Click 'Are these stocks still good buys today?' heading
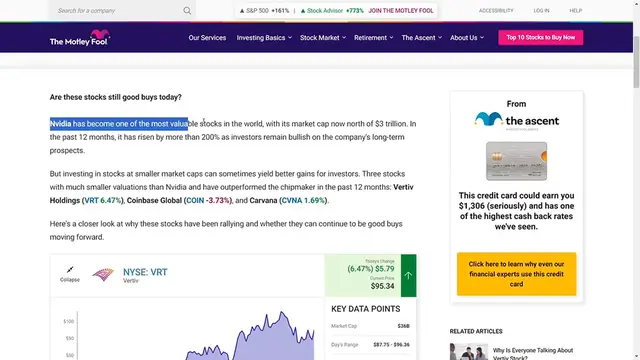 116,97
